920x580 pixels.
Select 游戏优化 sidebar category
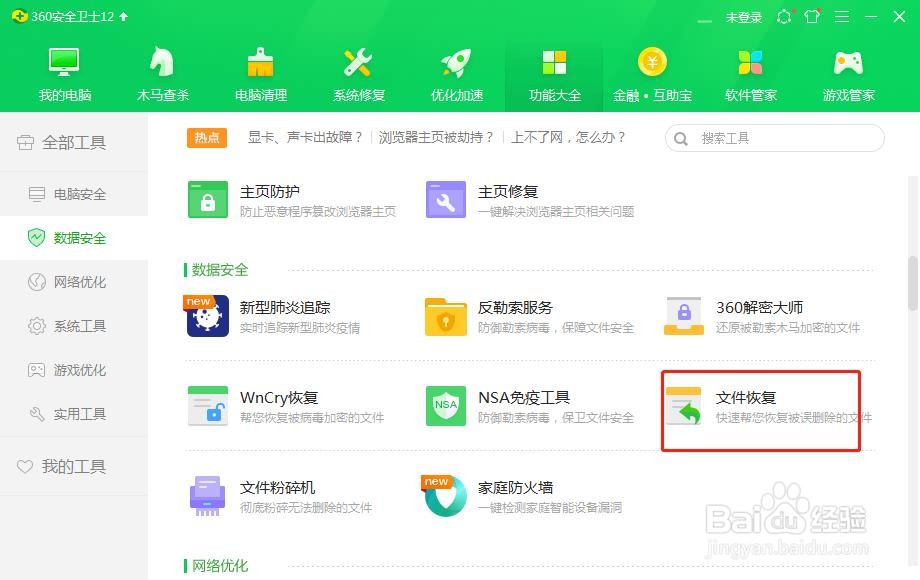tap(74, 370)
